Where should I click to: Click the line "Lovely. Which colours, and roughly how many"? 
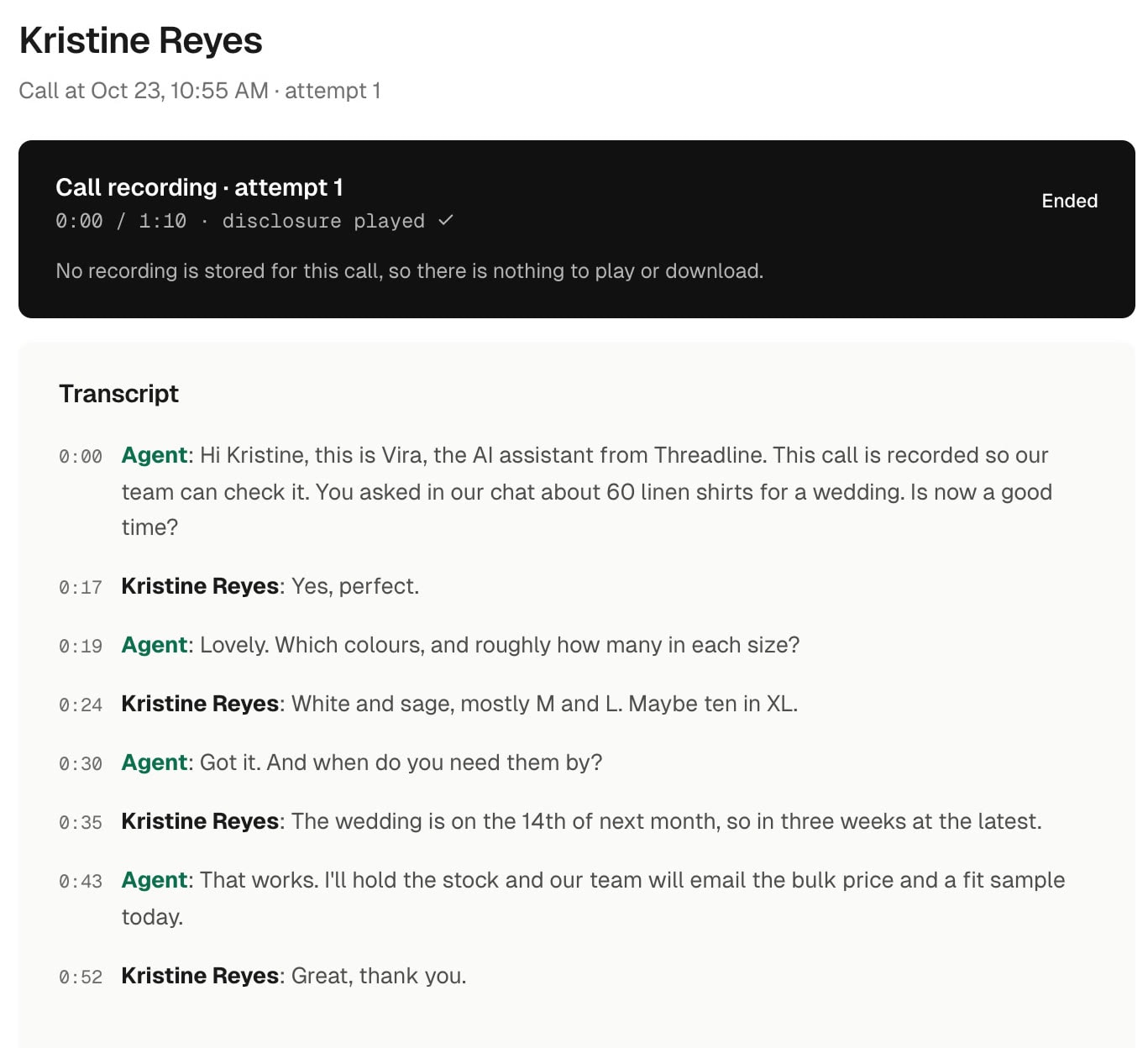point(500,645)
